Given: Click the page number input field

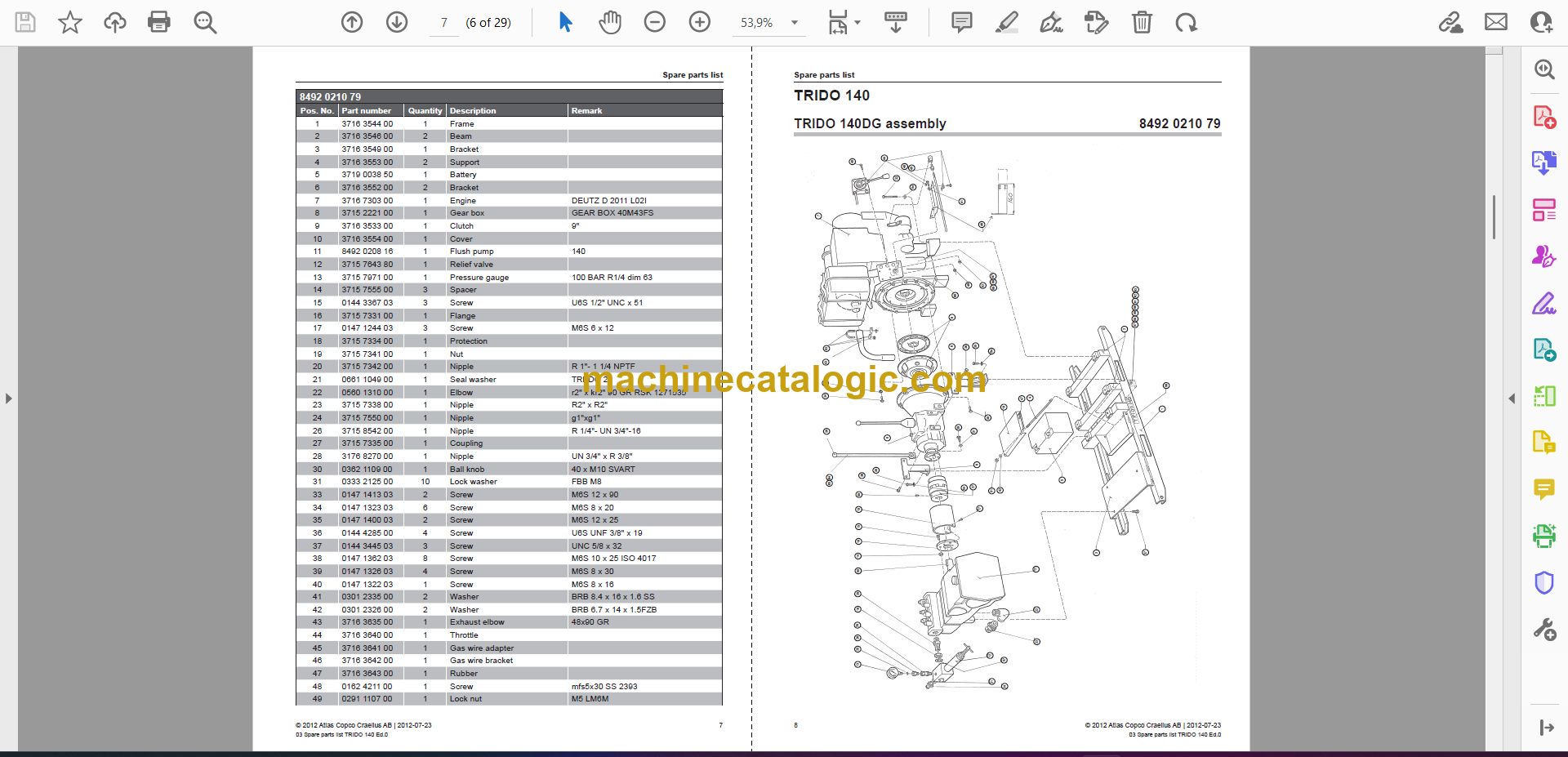Looking at the screenshot, I should coord(444,23).
